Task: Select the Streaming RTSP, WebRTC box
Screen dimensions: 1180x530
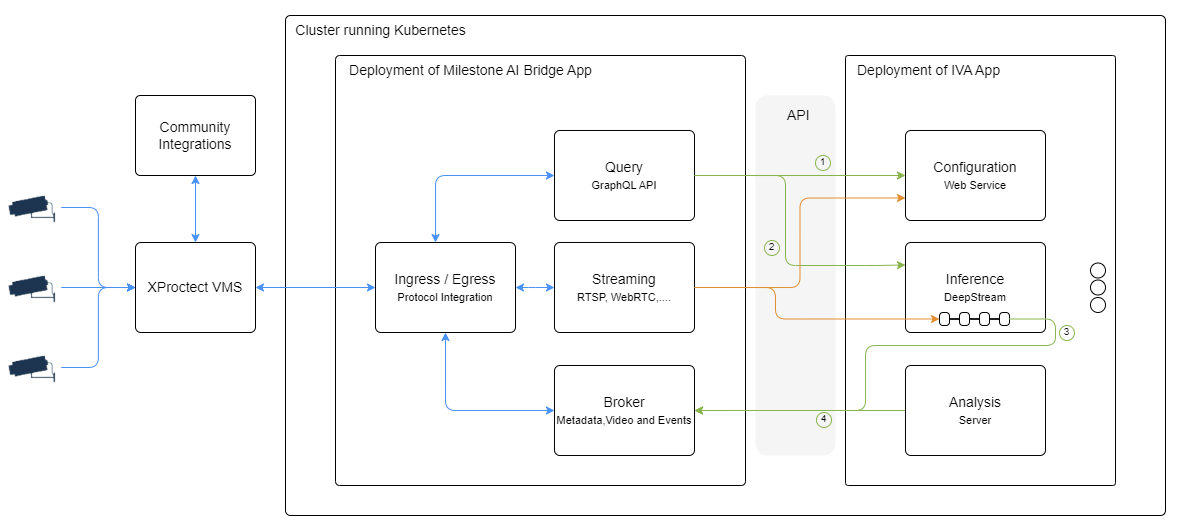Action: (624, 287)
